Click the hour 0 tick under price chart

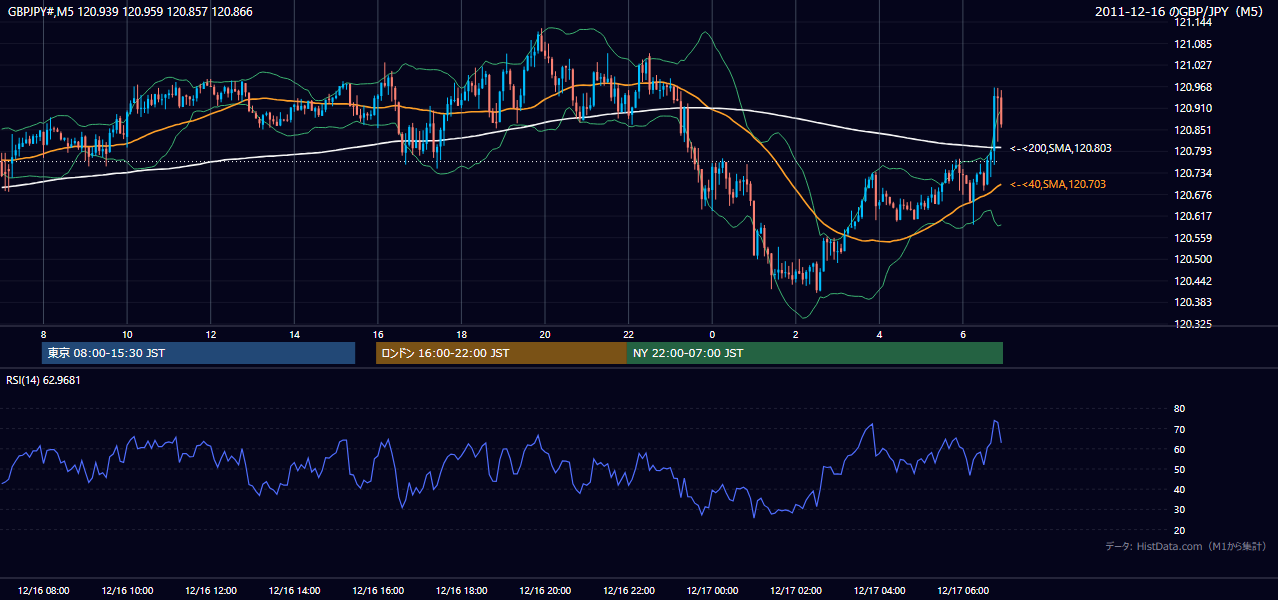pos(711,334)
